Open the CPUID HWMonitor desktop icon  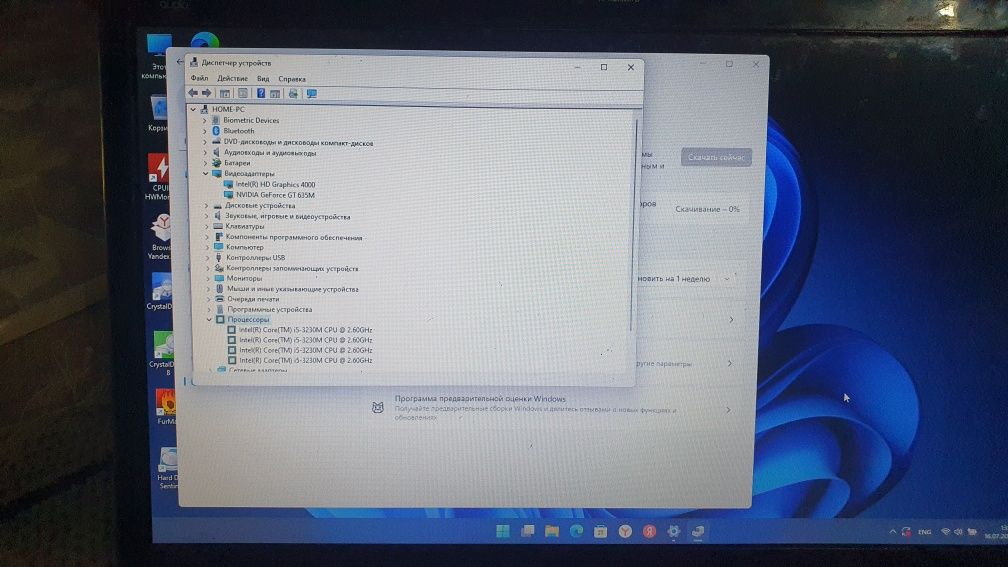(159, 177)
